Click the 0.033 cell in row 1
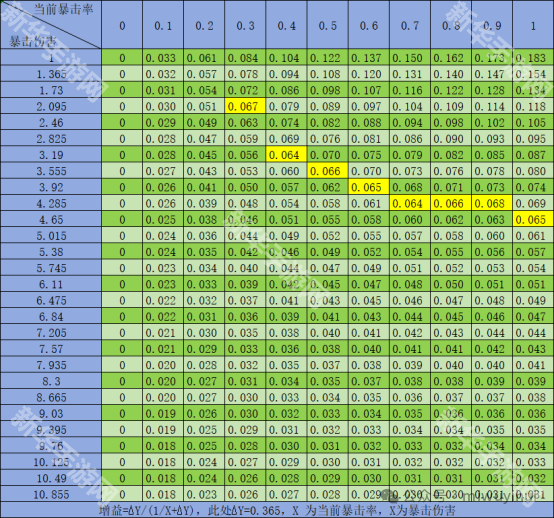 coord(163,58)
